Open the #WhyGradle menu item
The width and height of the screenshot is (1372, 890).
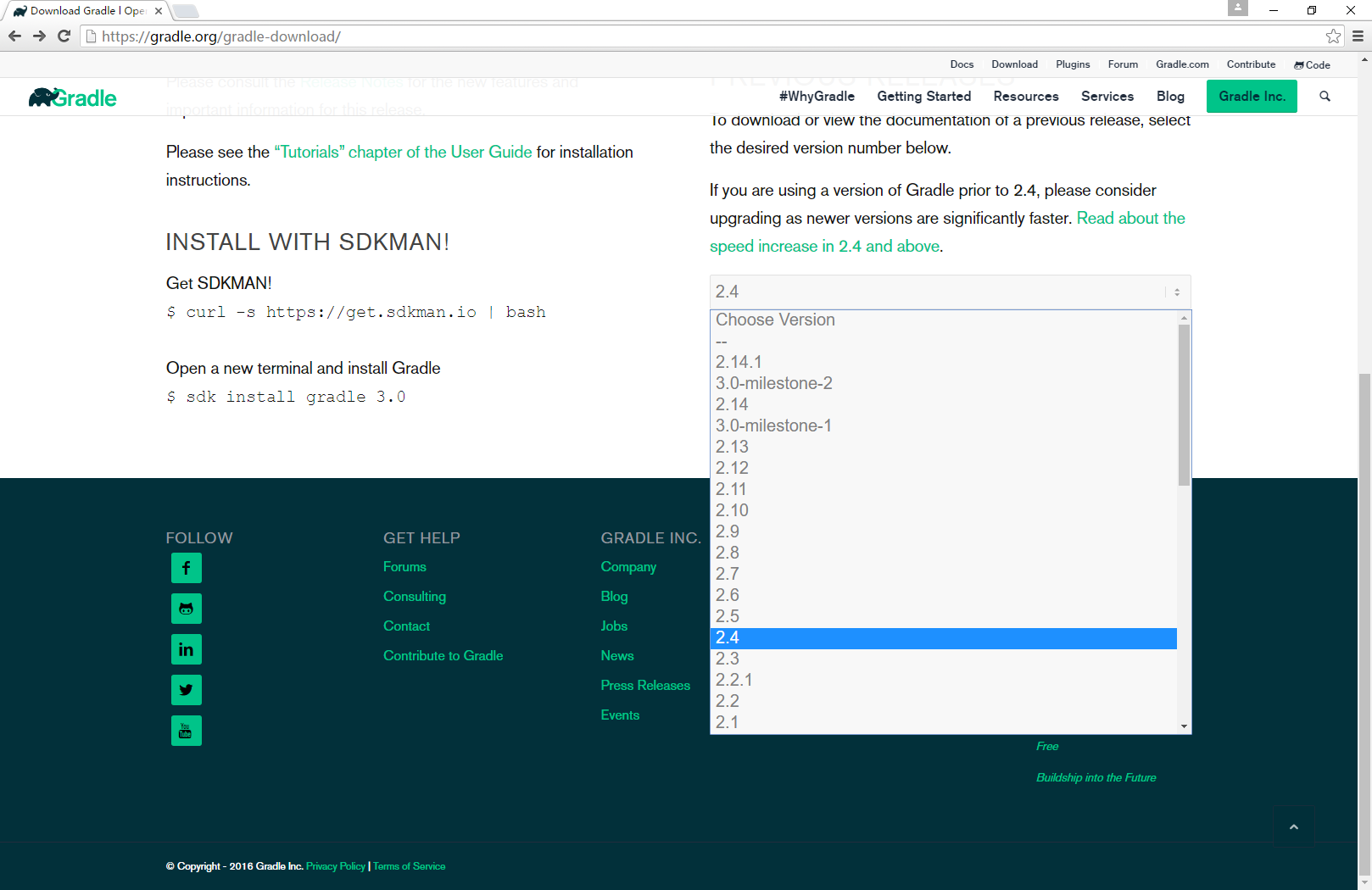pos(817,97)
